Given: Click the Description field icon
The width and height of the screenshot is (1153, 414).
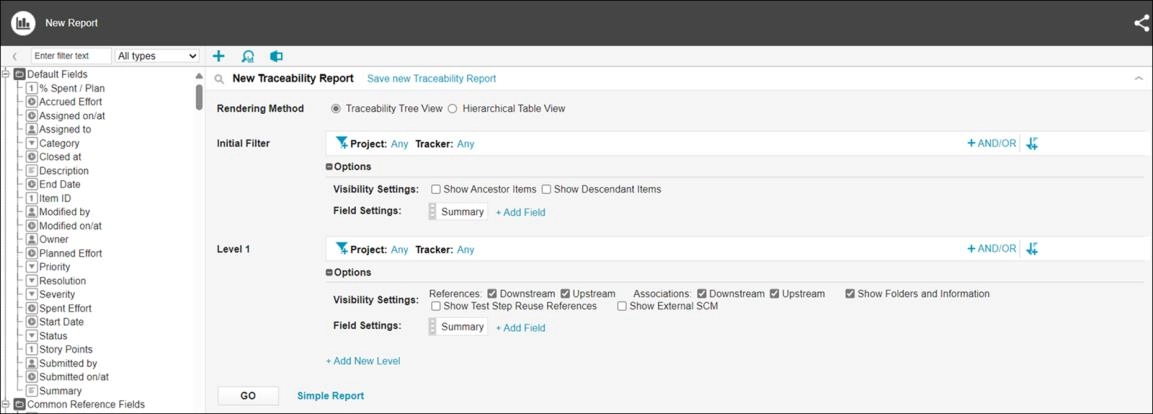Looking at the screenshot, I should coord(32,171).
